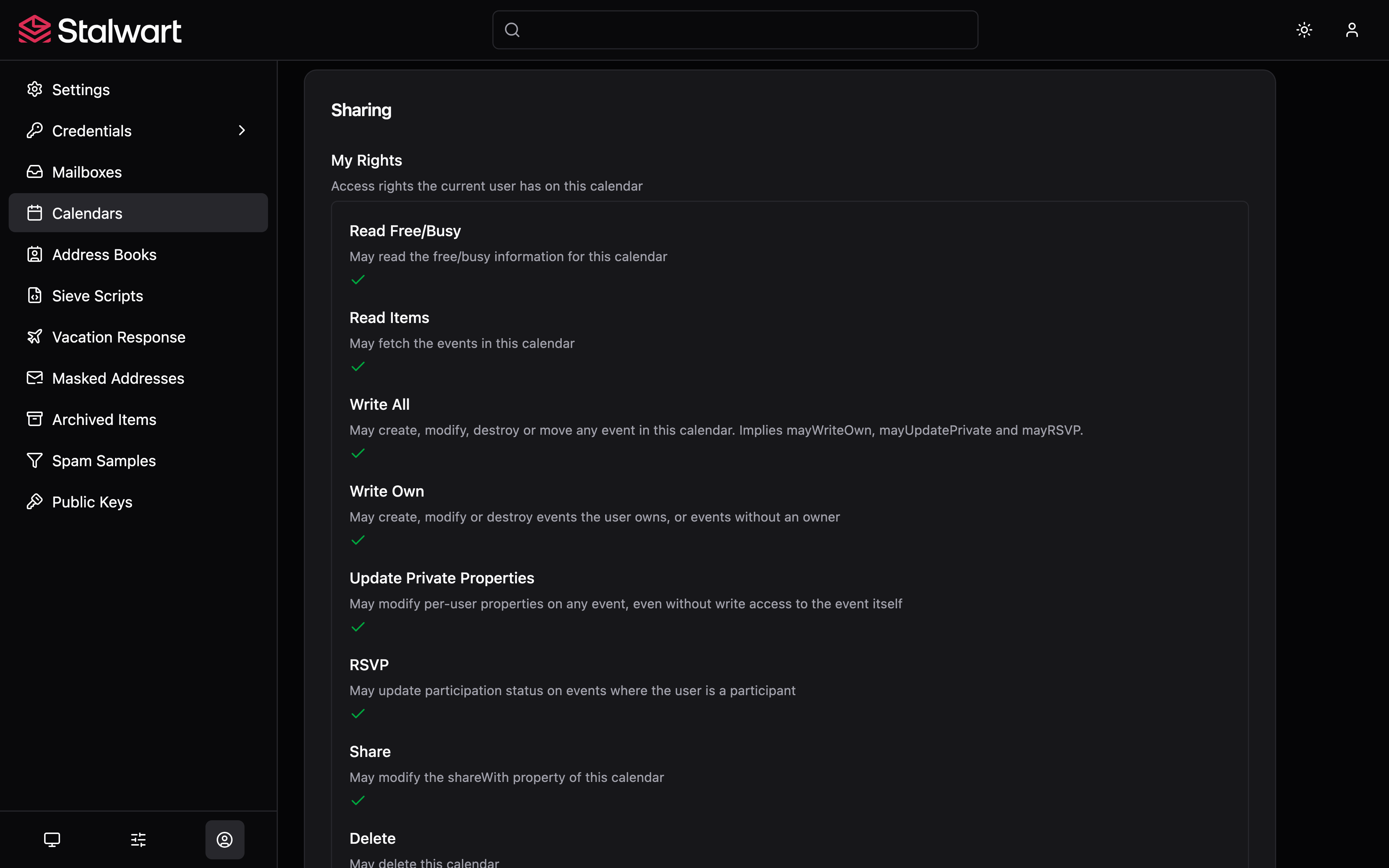Click Read Free/Busy green checkmark

(x=358, y=280)
